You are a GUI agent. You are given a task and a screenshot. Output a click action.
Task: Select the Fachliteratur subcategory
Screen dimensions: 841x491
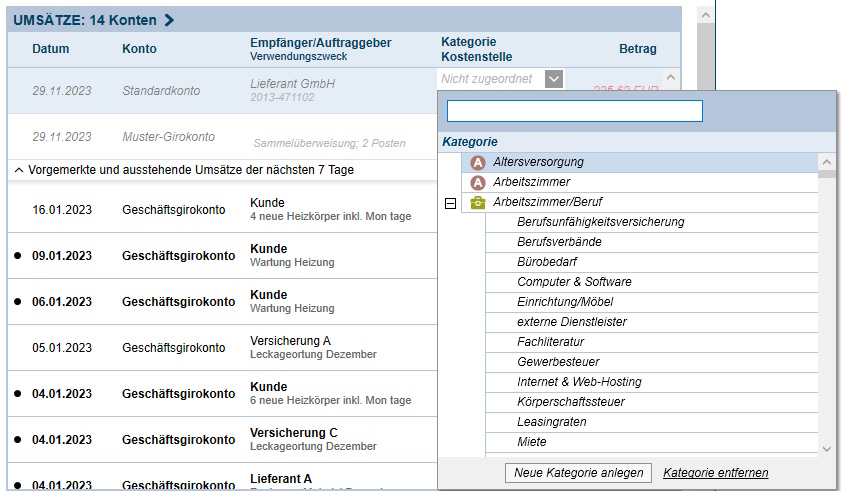click(x=651, y=342)
